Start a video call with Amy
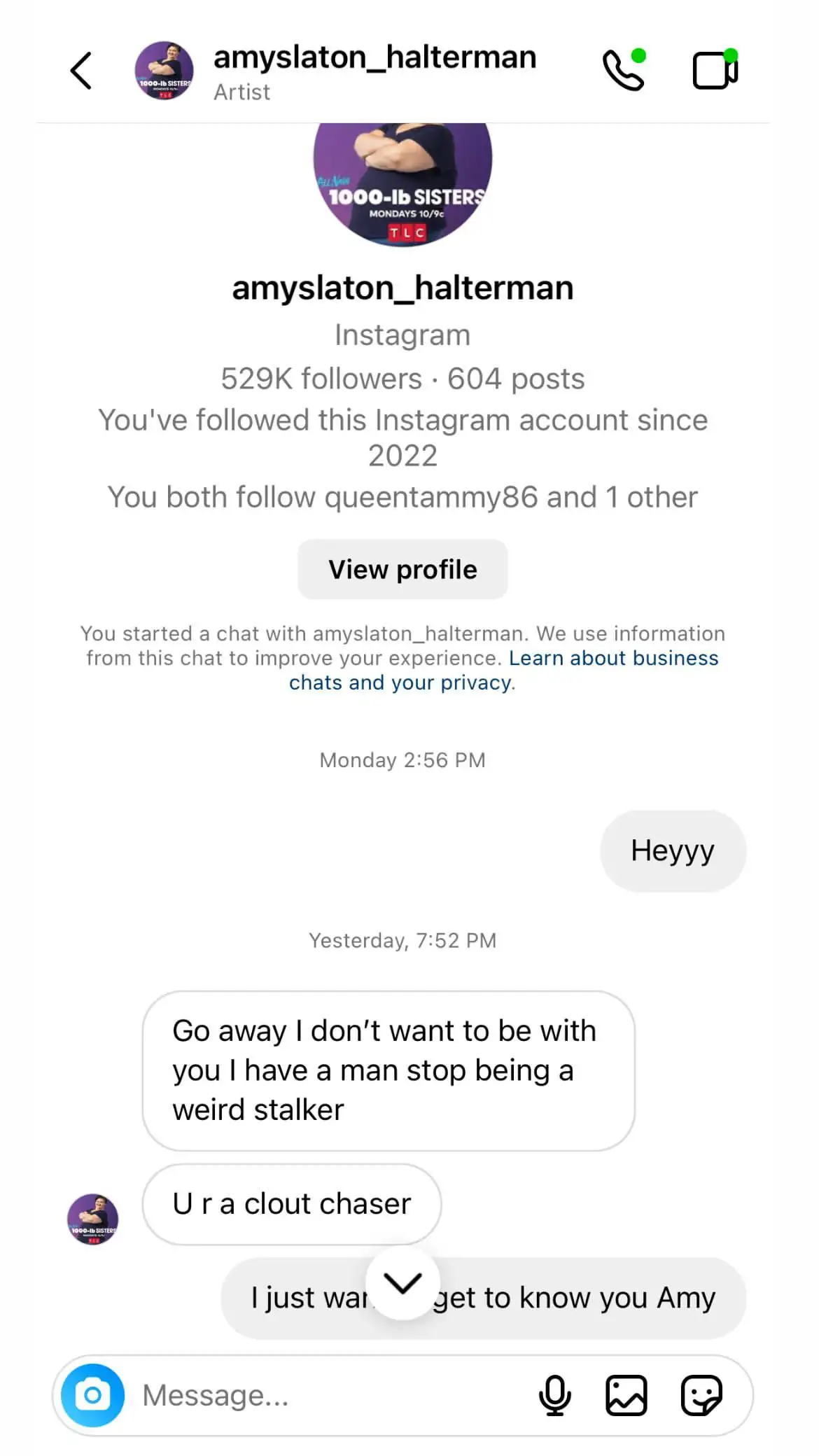 (x=713, y=70)
